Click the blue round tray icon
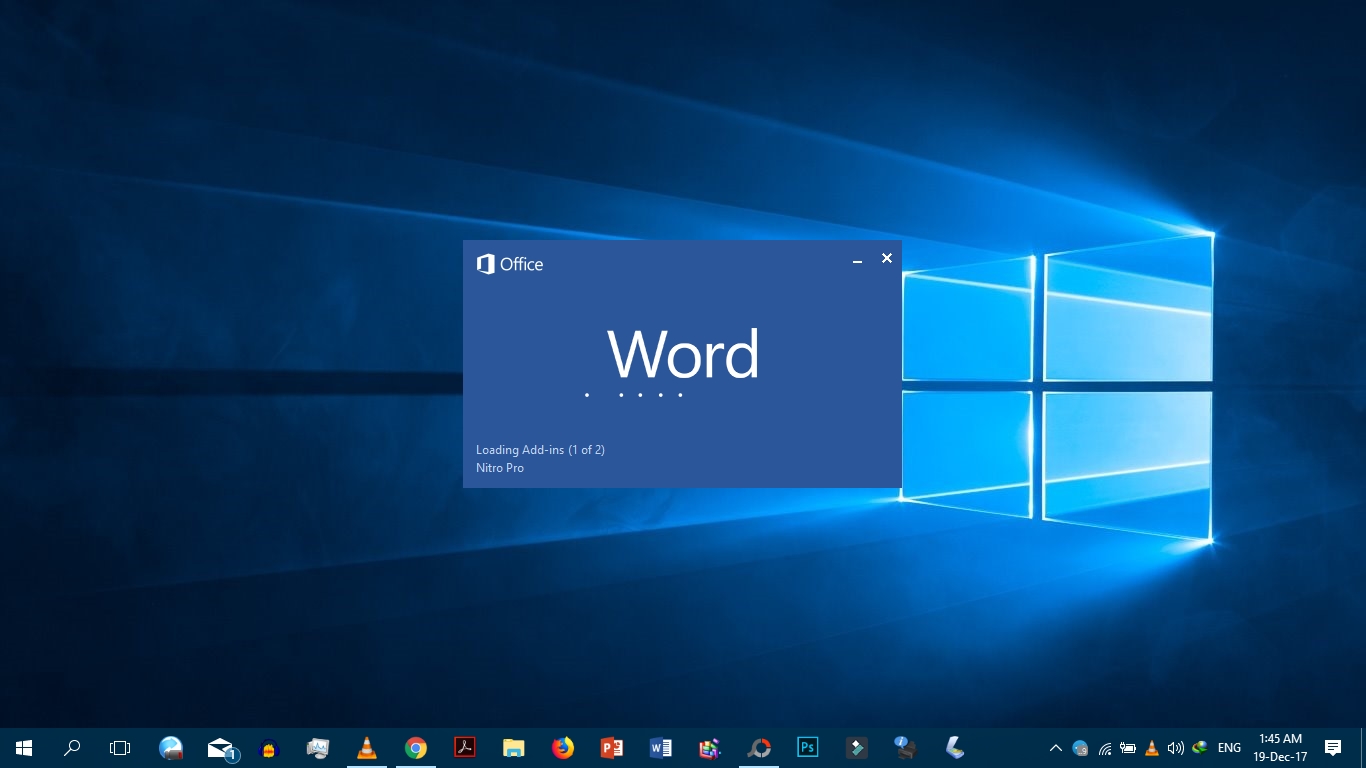The image size is (1366, 768). 1080,748
